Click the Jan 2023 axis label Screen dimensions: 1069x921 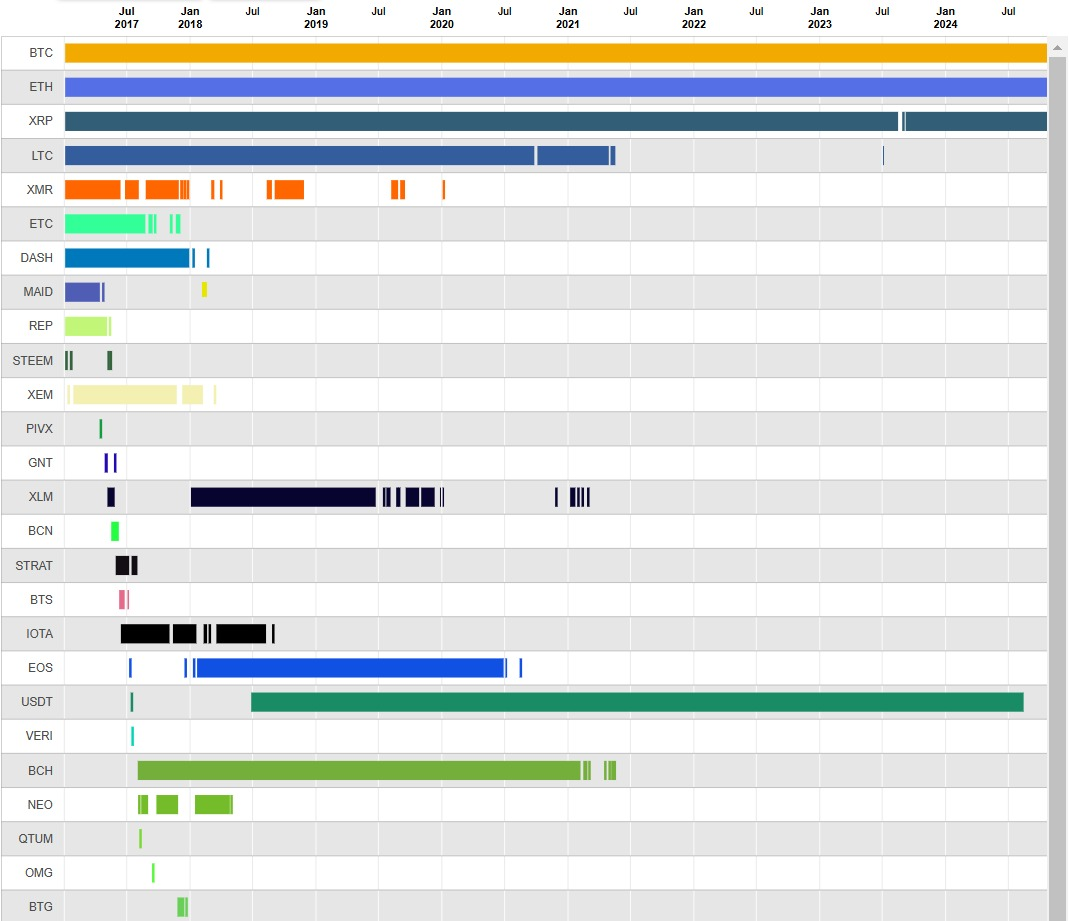(820, 18)
